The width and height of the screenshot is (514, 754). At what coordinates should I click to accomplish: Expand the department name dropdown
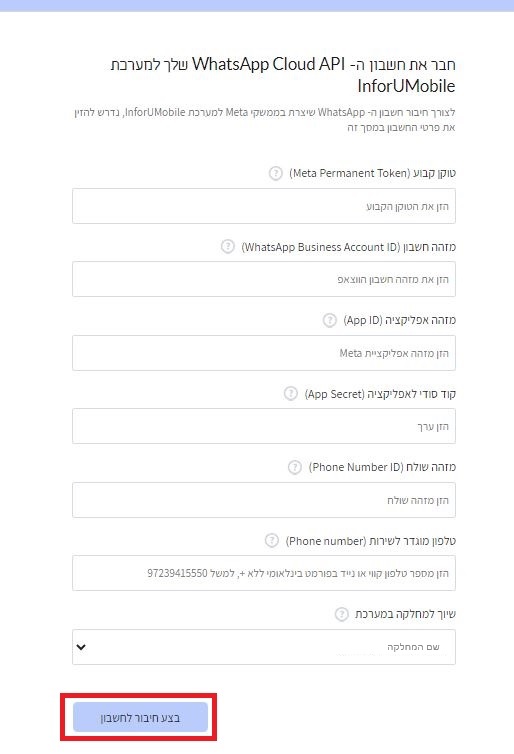(x=264, y=647)
